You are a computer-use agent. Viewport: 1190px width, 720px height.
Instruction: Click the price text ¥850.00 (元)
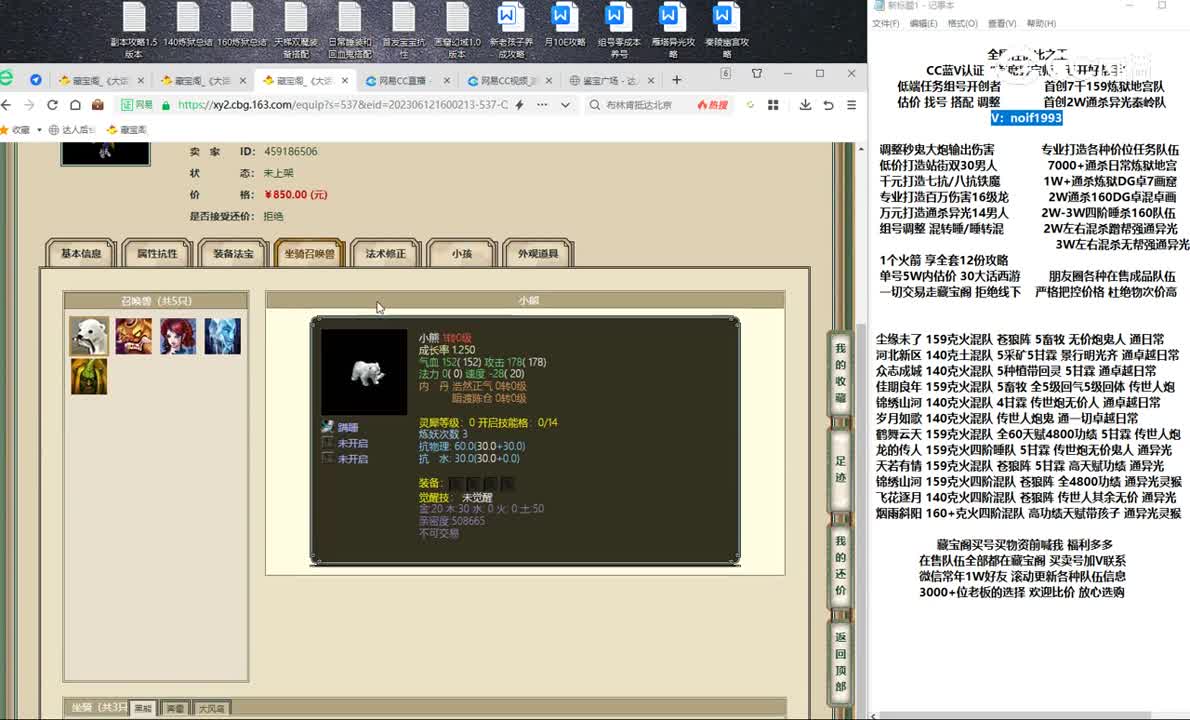click(296, 194)
